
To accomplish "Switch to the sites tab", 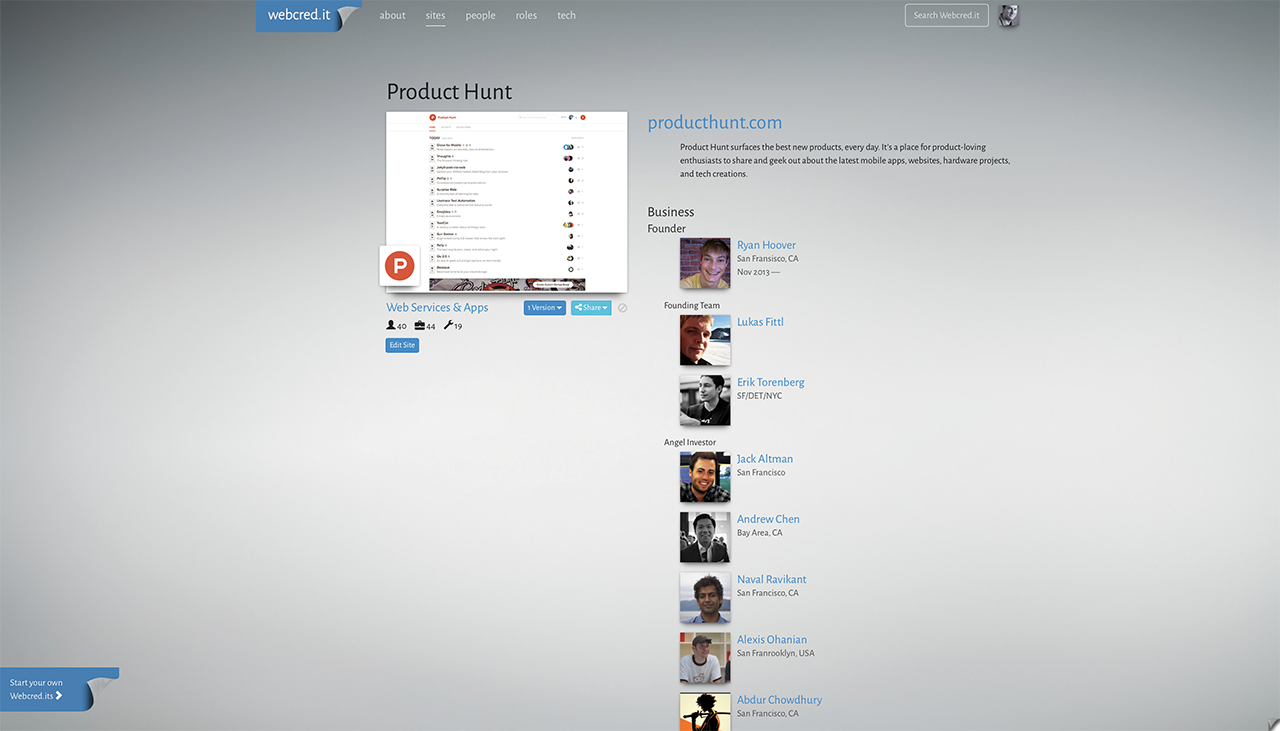I will tap(435, 15).
